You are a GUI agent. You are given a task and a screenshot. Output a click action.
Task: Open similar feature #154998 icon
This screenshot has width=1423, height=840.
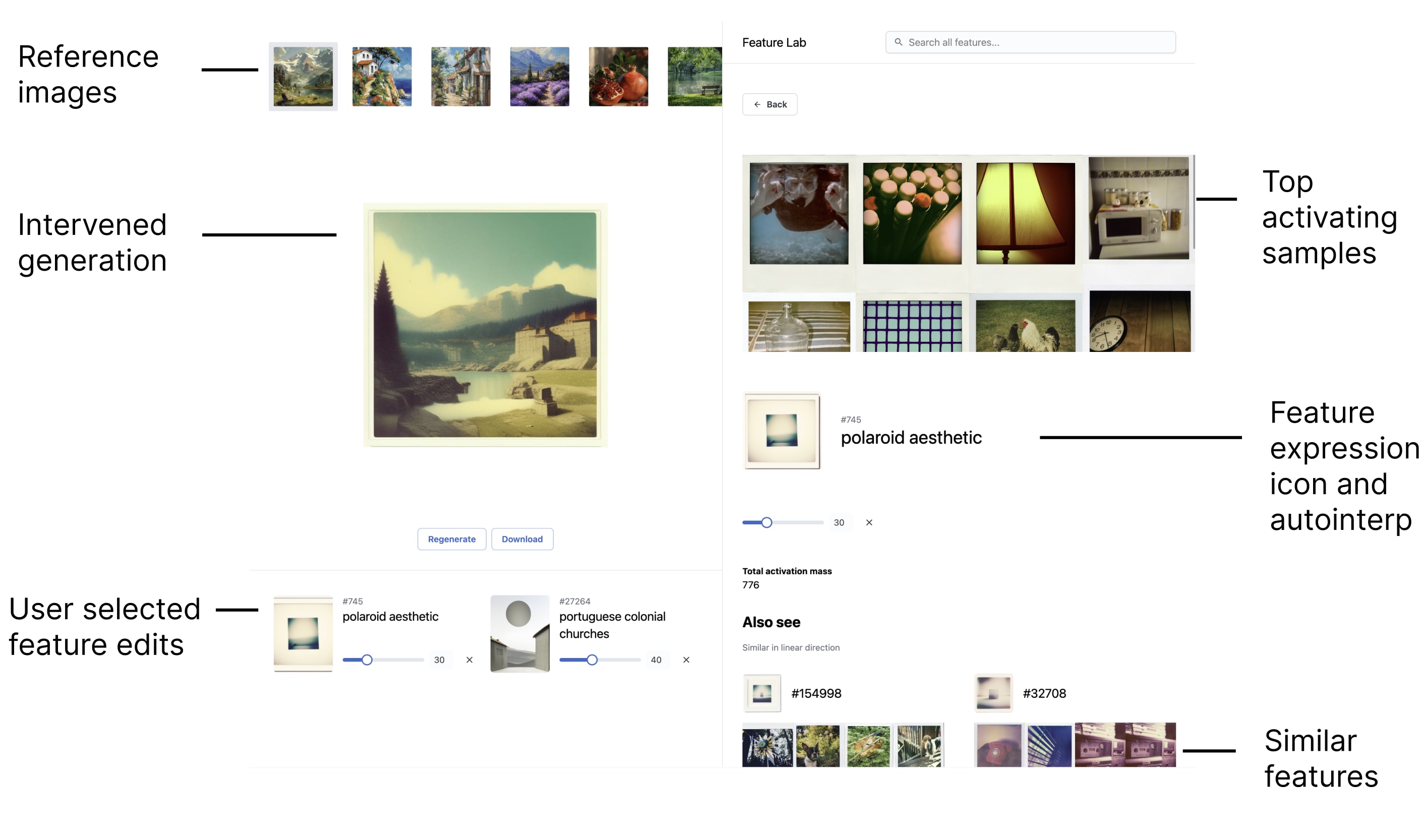762,693
